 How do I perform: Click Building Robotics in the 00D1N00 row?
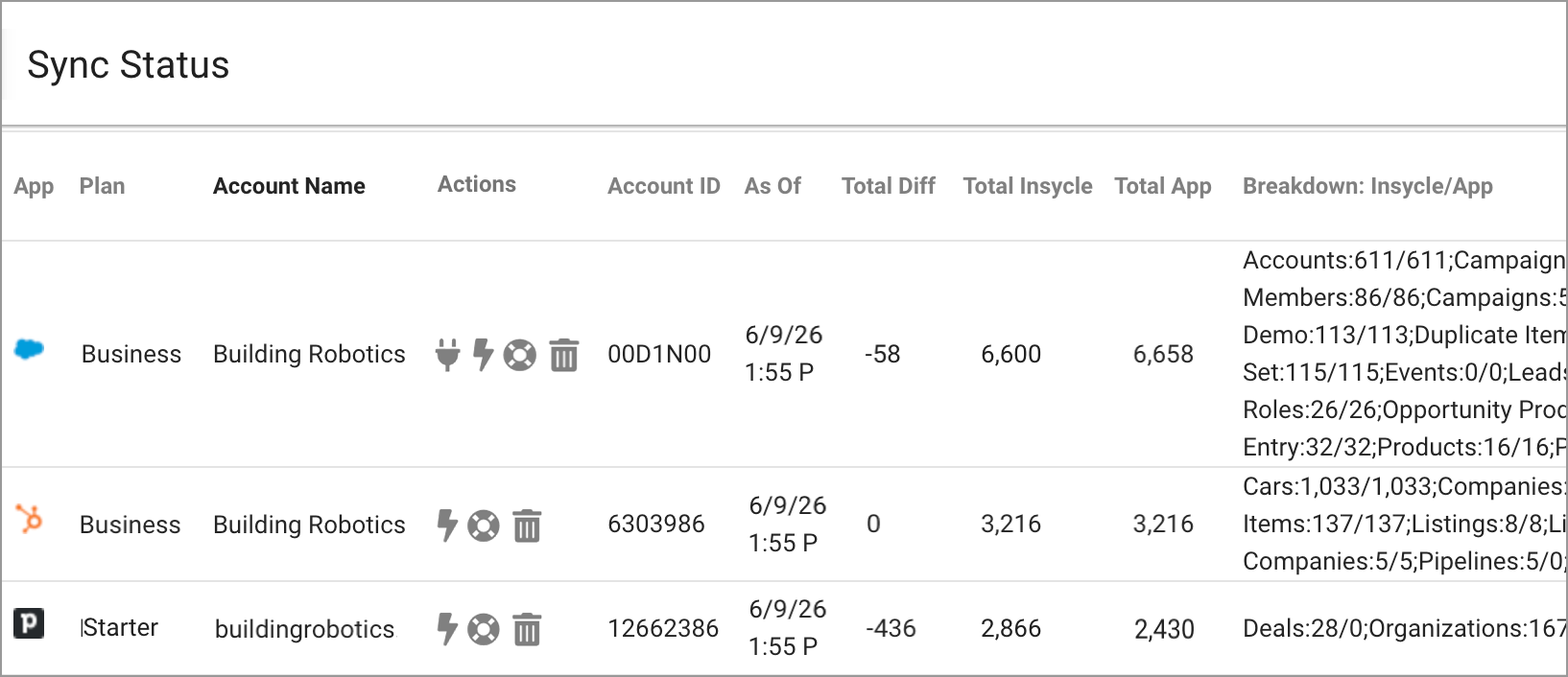tap(309, 355)
